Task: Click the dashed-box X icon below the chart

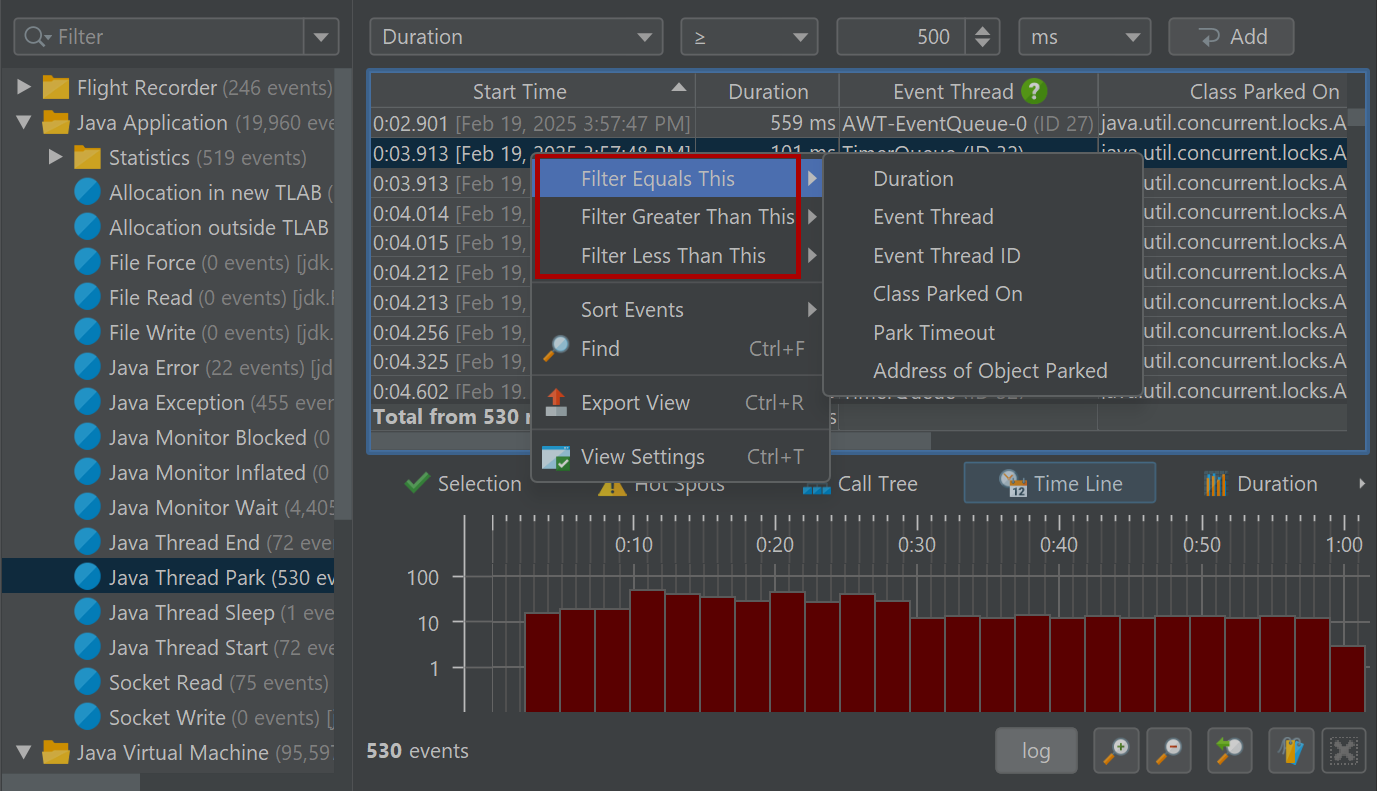Action: coord(1344,750)
